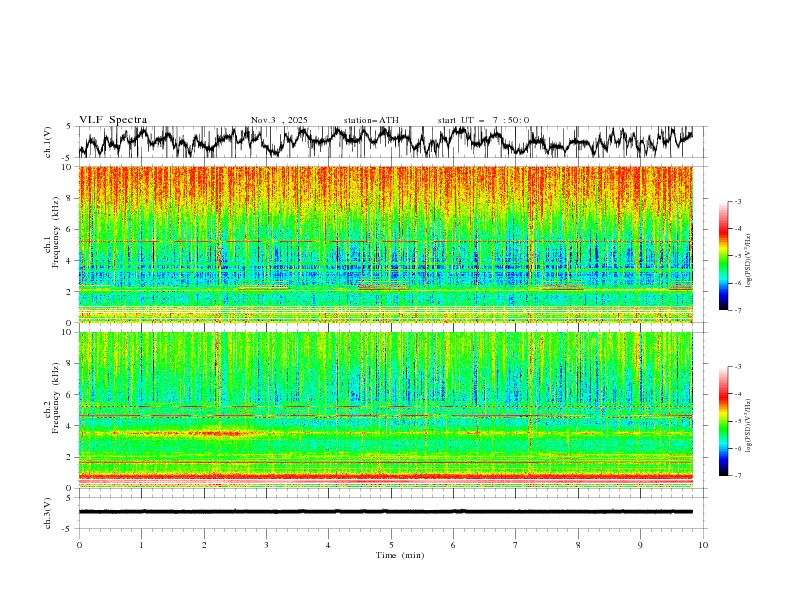Click the time axis tick label 10
Screen dimensions: 792x612
click(703, 545)
